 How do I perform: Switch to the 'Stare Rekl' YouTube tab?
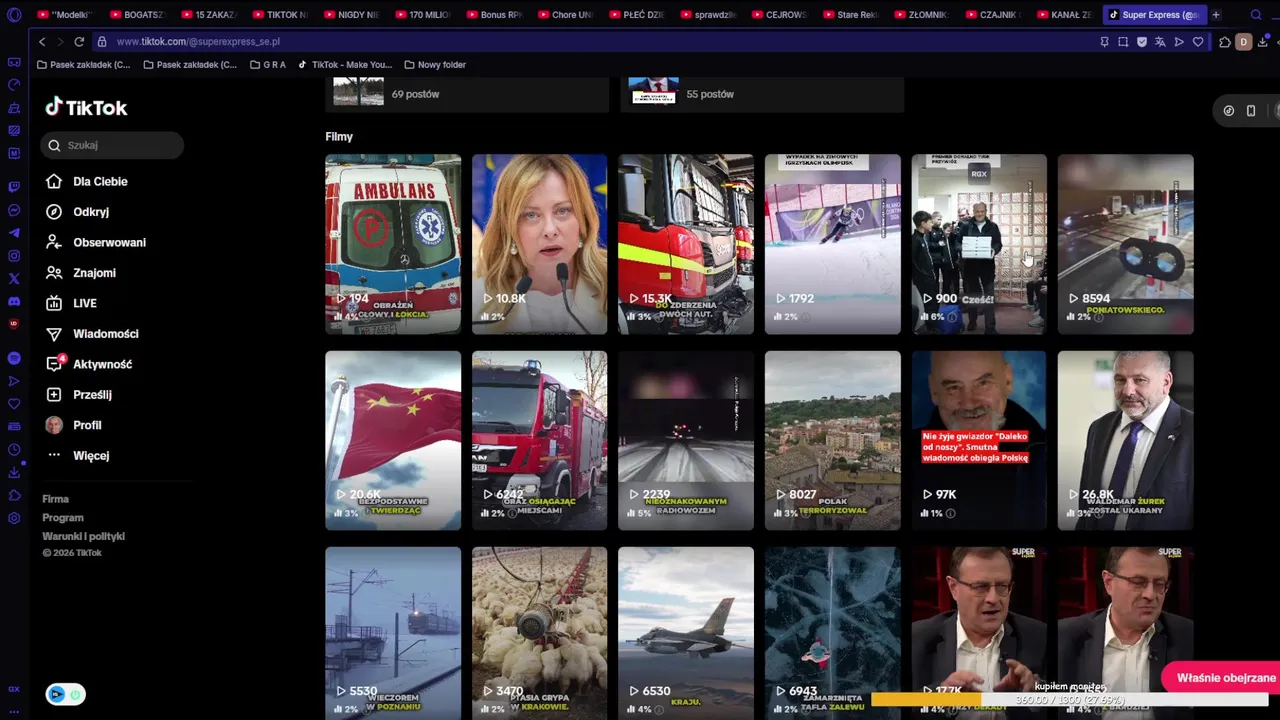pos(850,15)
